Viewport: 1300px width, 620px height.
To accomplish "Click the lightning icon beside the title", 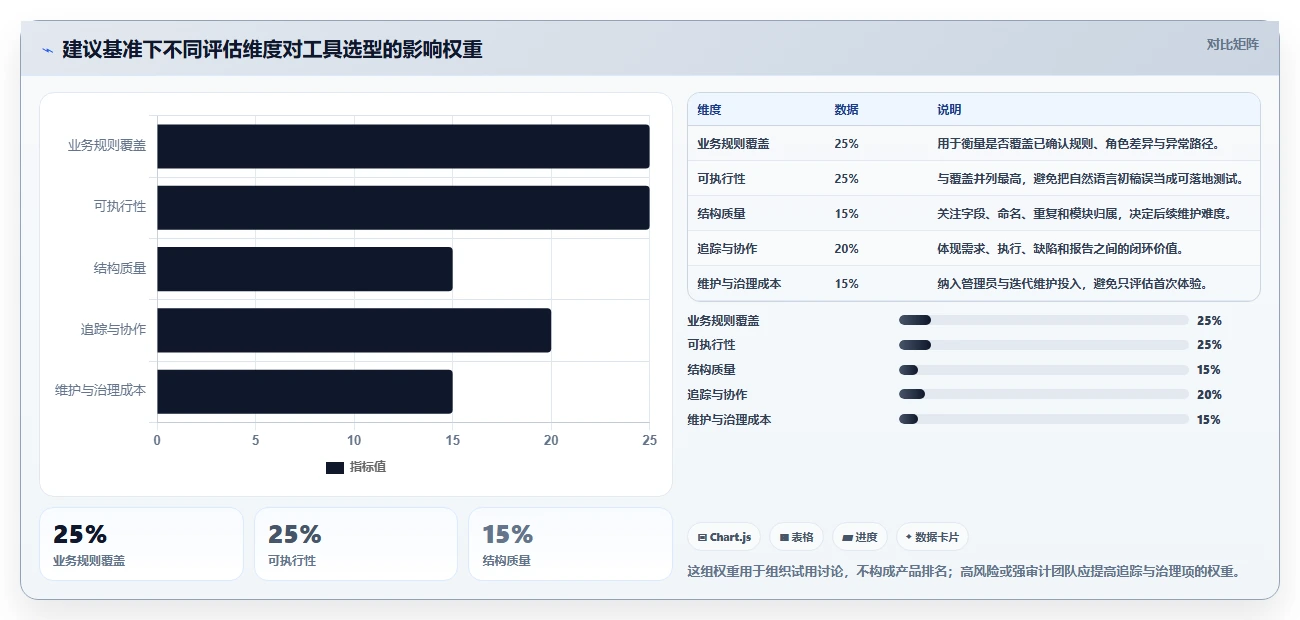I will point(47,50).
